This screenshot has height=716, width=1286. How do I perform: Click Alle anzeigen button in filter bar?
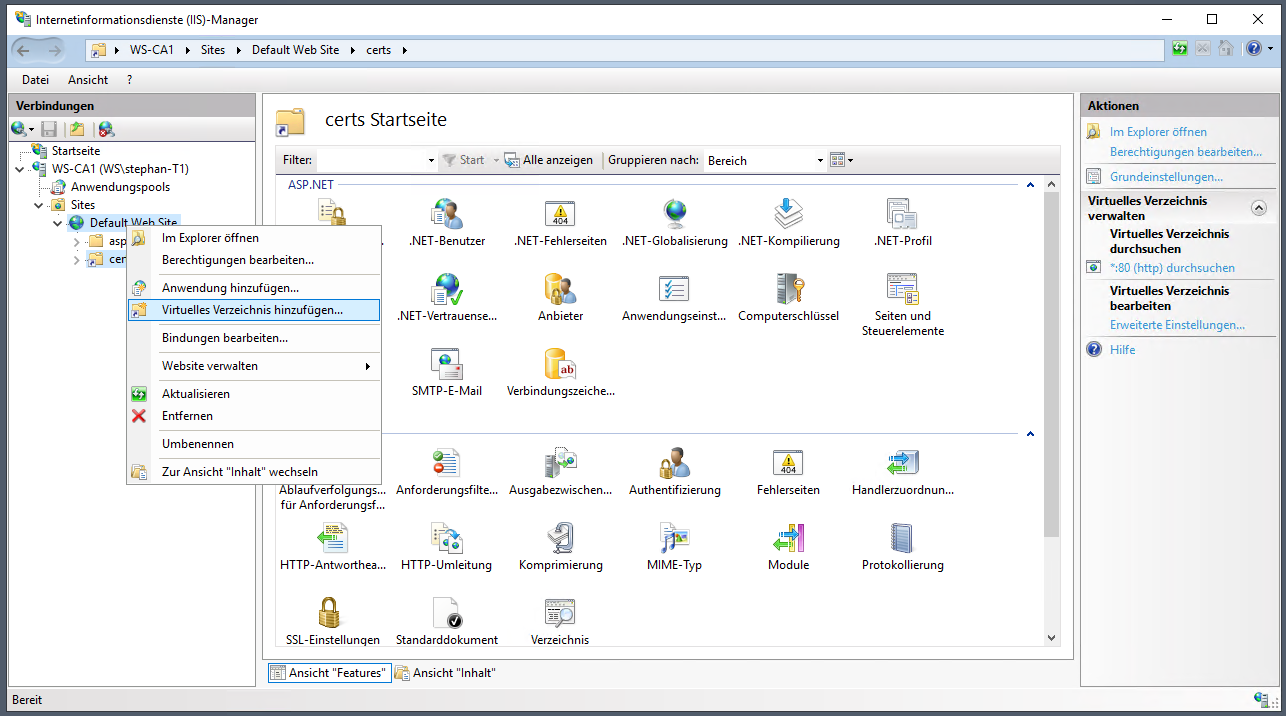pos(549,160)
